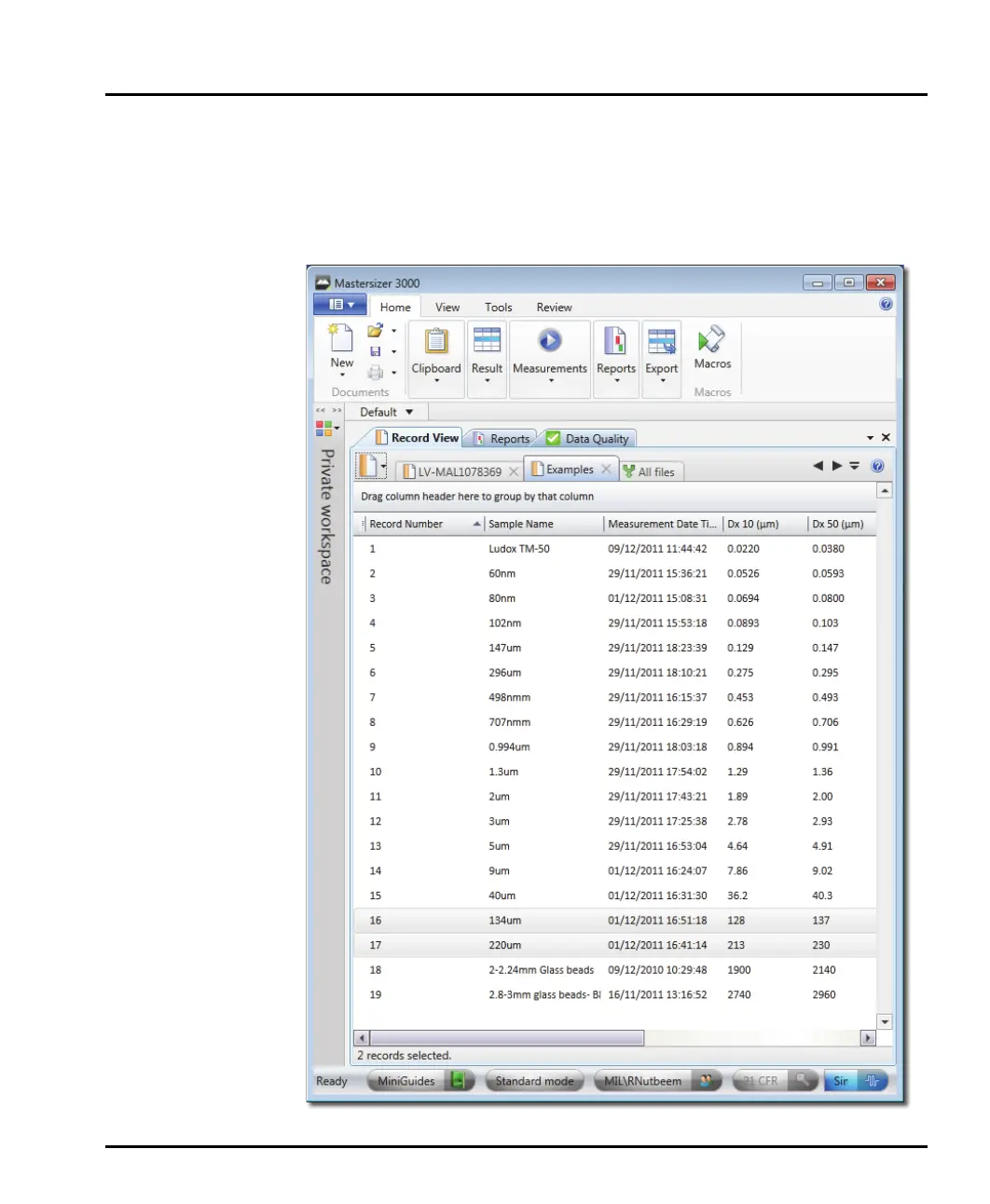Sort by Dx 10 (µm) column header
Screen dimensions: 990x1204
(764, 524)
